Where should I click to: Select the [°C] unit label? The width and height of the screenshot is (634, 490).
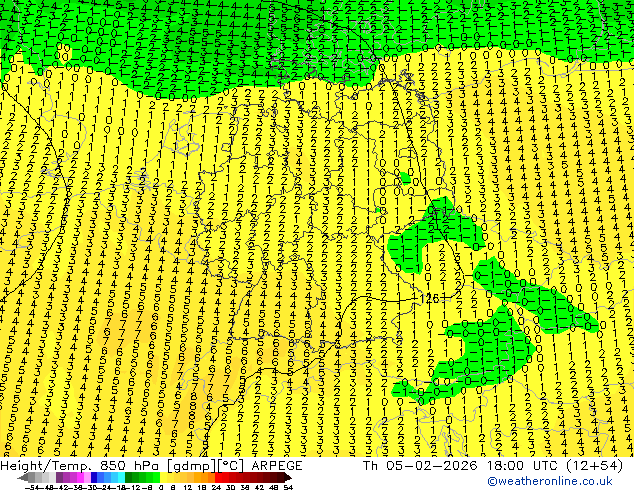(x=231, y=466)
